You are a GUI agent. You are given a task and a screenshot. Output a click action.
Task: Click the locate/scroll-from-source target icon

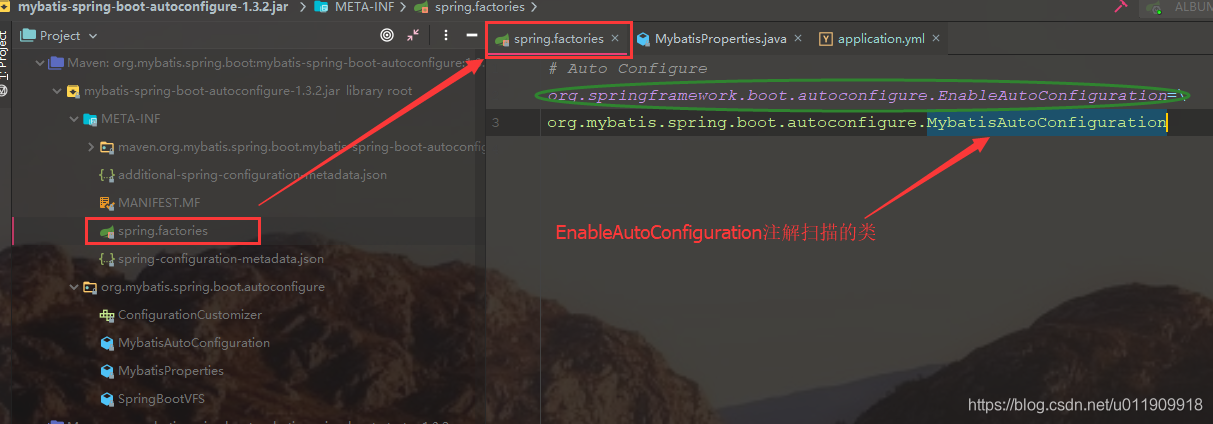click(387, 35)
